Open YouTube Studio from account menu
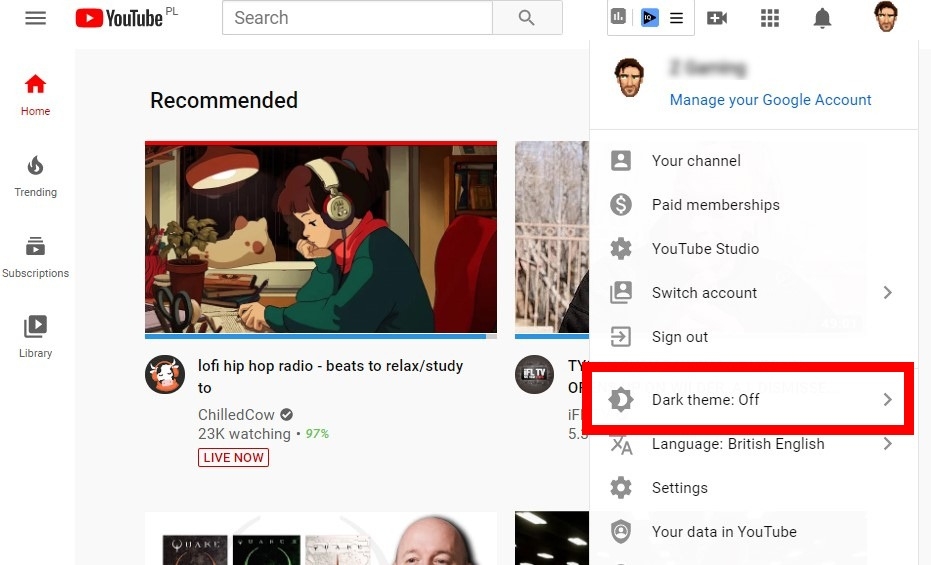This screenshot has height=565, width=931. click(x=753, y=249)
